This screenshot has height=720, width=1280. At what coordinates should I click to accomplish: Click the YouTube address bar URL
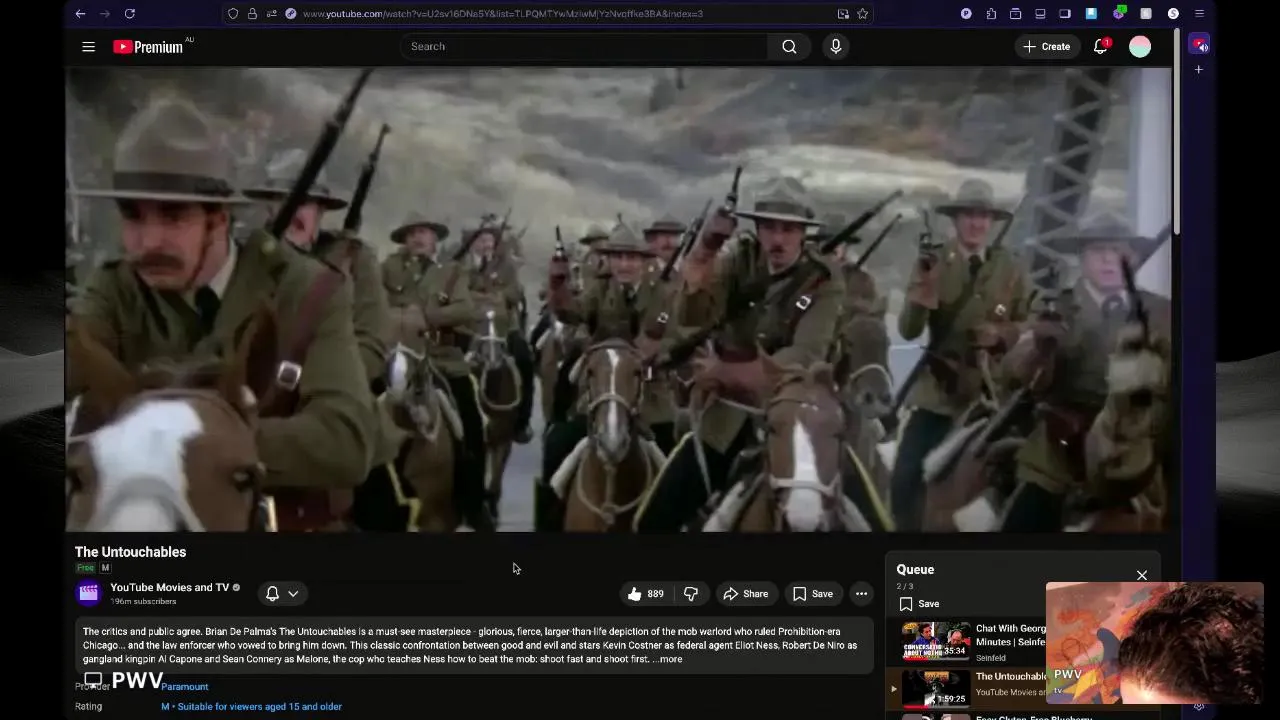(502, 14)
